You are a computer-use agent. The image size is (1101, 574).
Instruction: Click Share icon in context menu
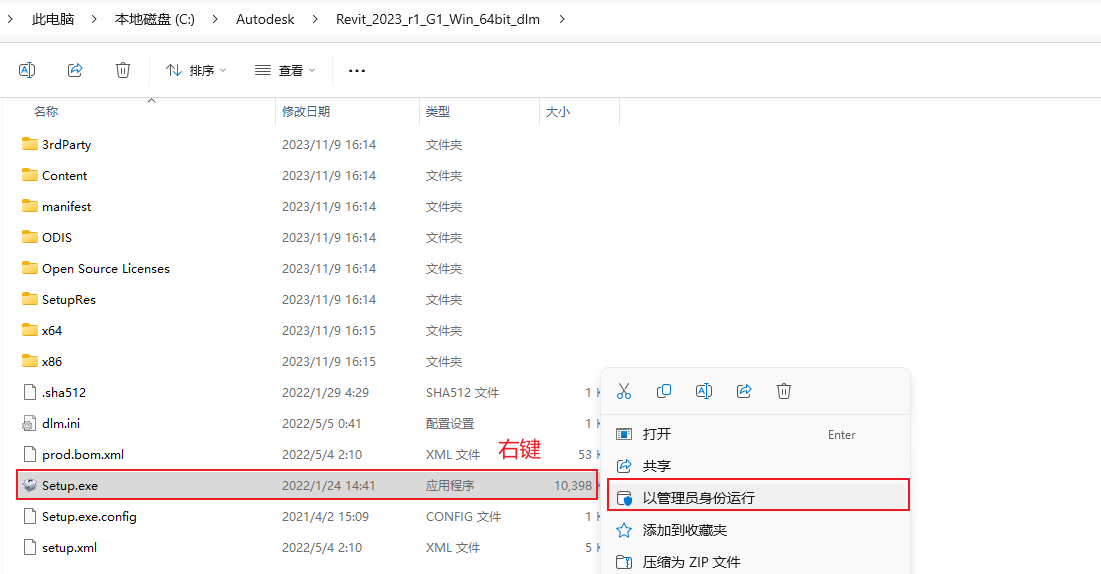[744, 391]
